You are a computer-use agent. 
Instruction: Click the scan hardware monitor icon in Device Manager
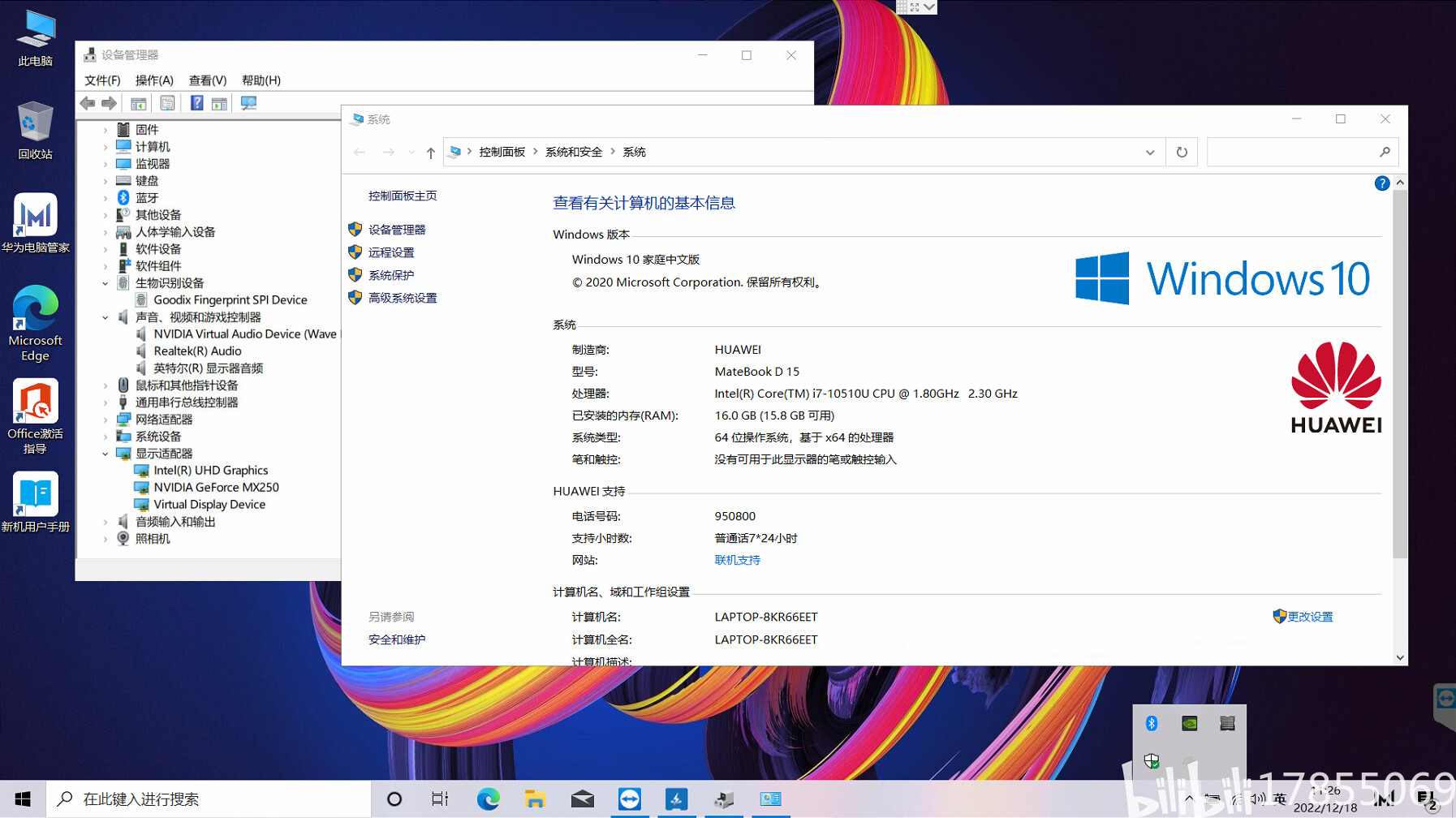[248, 103]
